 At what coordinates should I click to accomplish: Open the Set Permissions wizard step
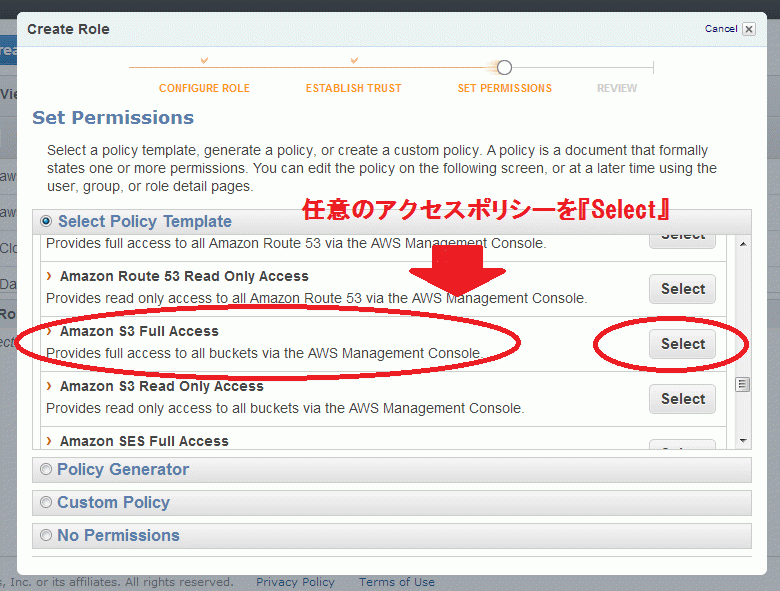coord(504,88)
